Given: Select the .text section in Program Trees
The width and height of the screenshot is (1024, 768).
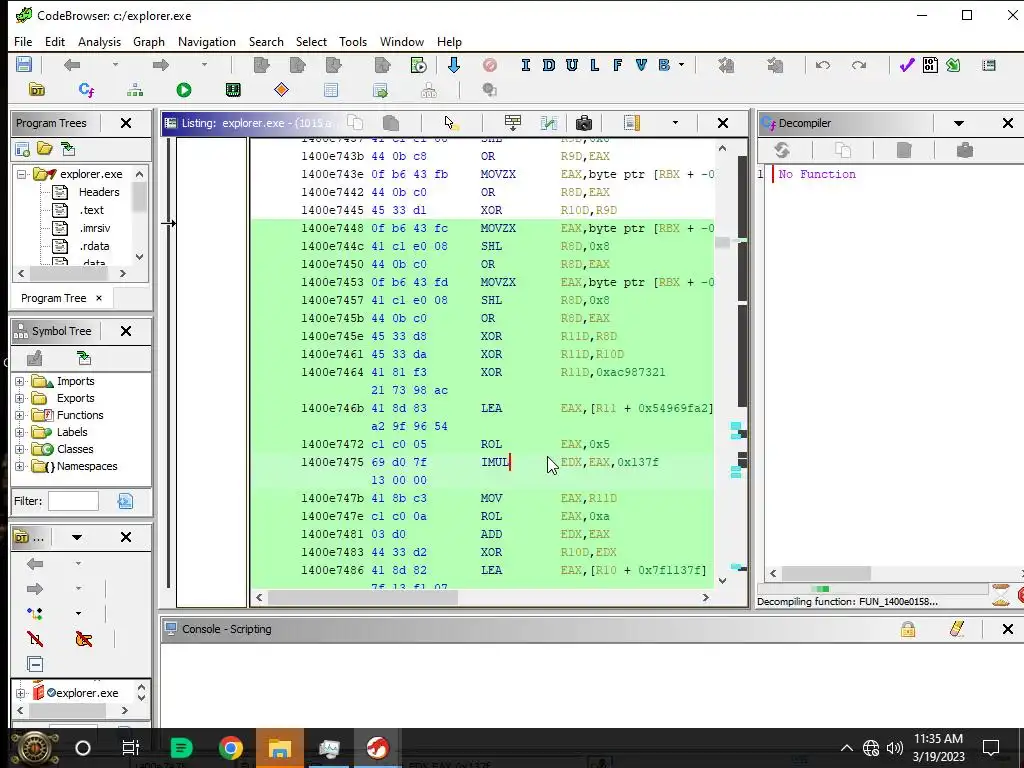Looking at the screenshot, I should [91, 210].
